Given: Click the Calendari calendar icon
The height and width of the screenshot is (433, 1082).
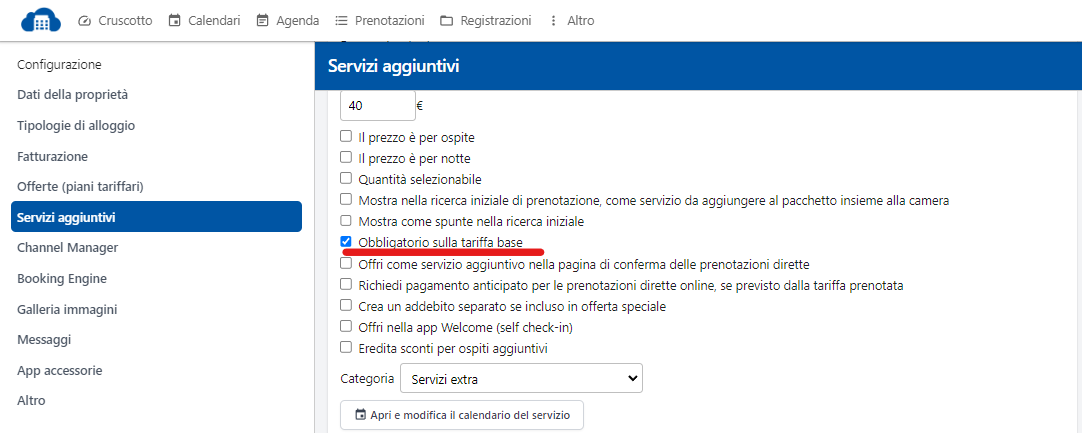Looking at the screenshot, I should coord(175,21).
